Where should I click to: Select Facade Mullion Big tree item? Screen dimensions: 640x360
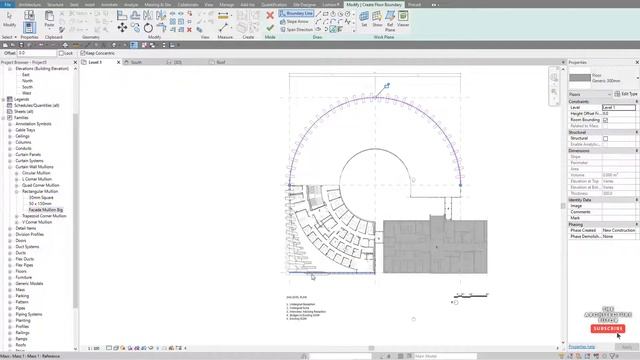point(46,210)
